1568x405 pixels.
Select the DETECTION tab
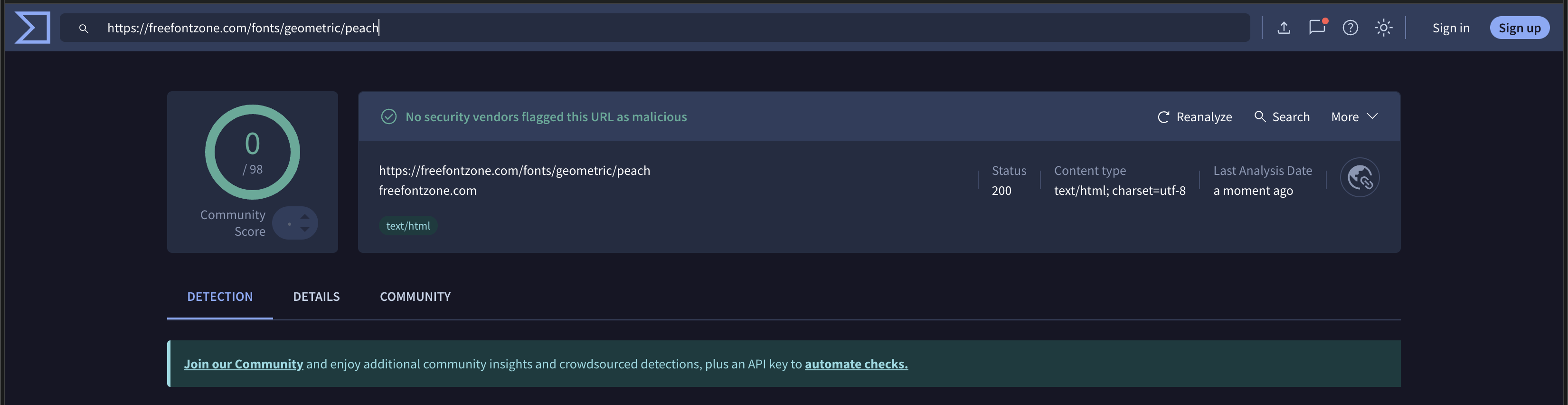click(220, 297)
